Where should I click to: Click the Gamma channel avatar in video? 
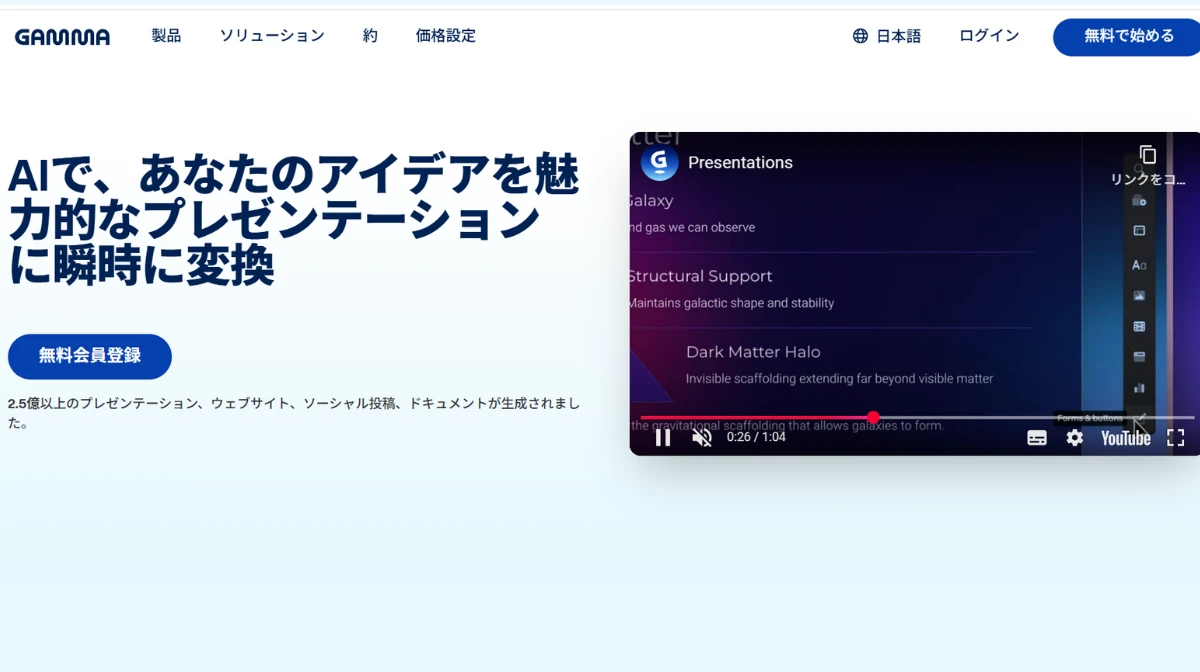[660, 162]
